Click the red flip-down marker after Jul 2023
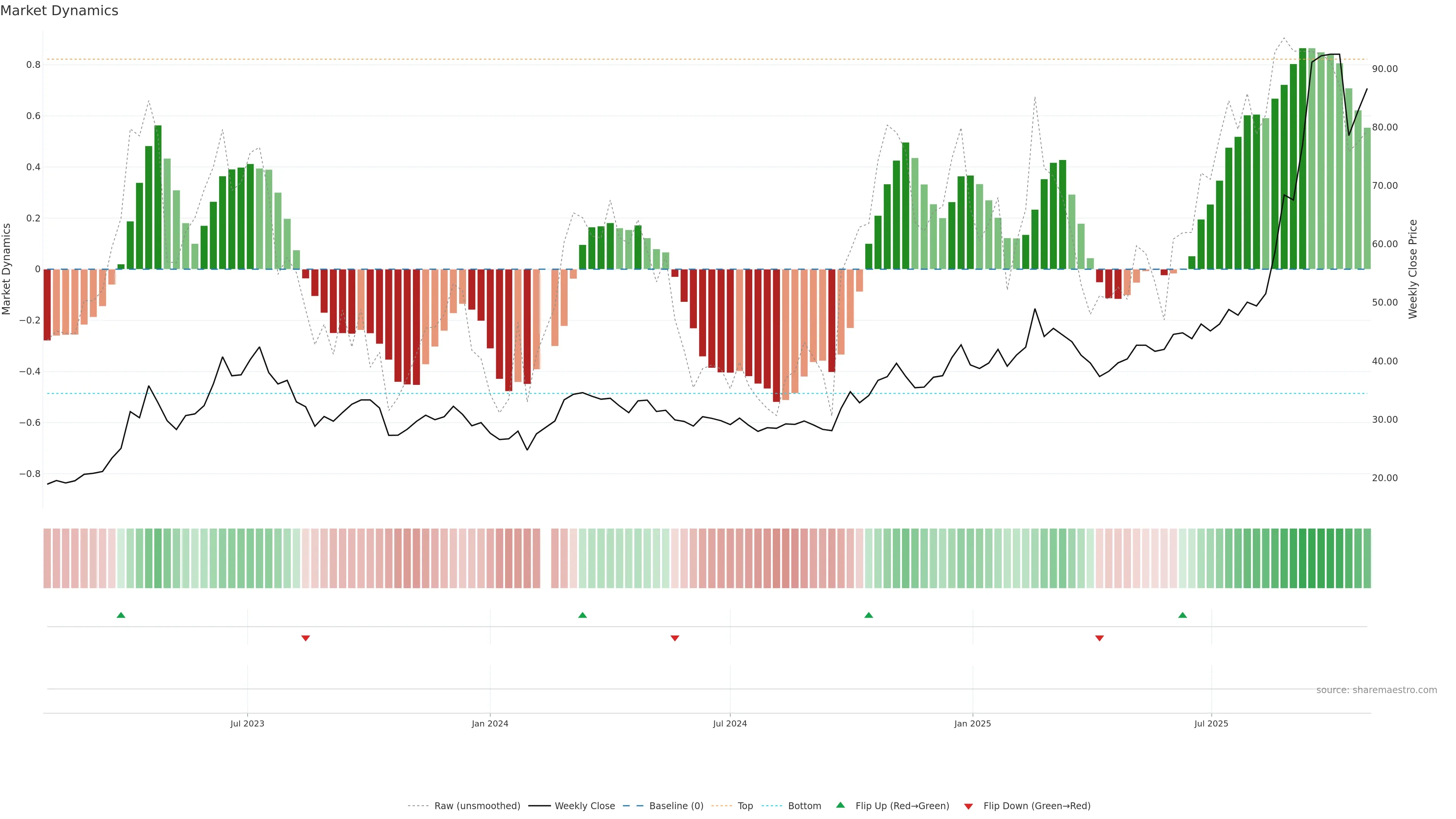1456x819 pixels. pos(306,638)
